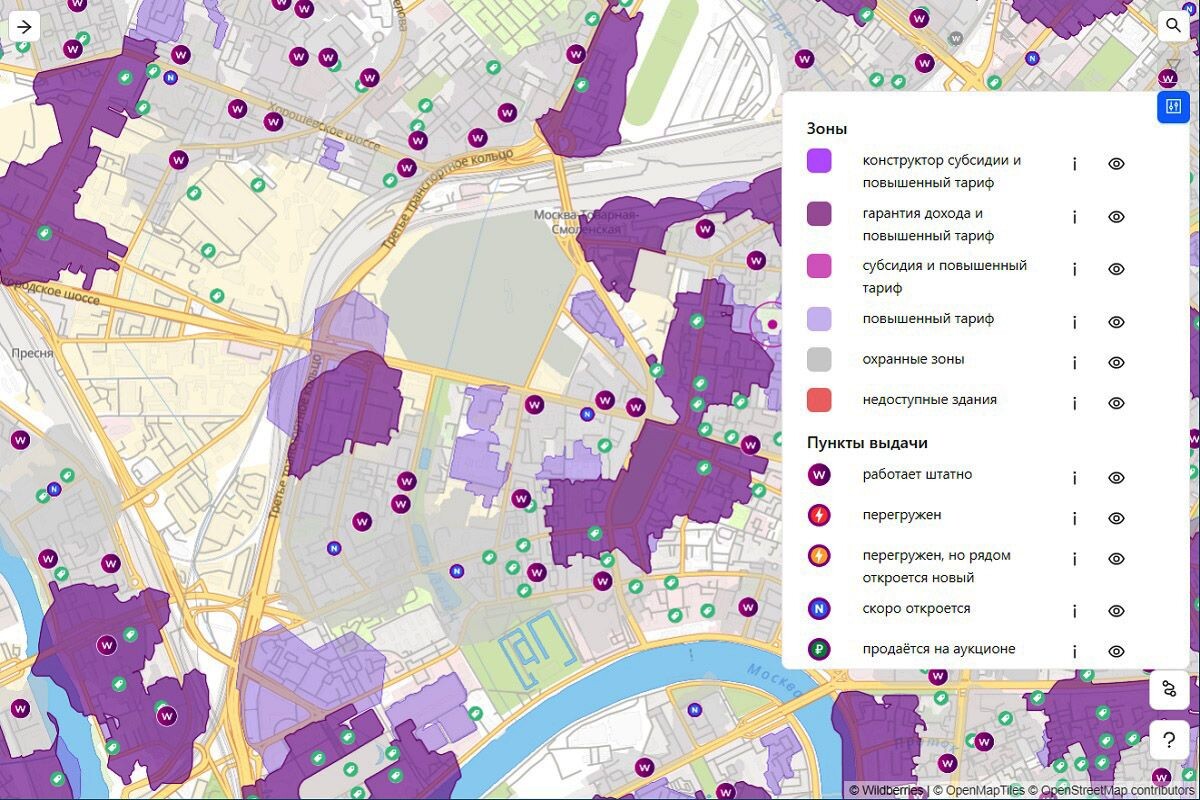Hide 'работает штатно' pickup points
Image resolution: width=1200 pixels, height=800 pixels.
tap(1117, 478)
